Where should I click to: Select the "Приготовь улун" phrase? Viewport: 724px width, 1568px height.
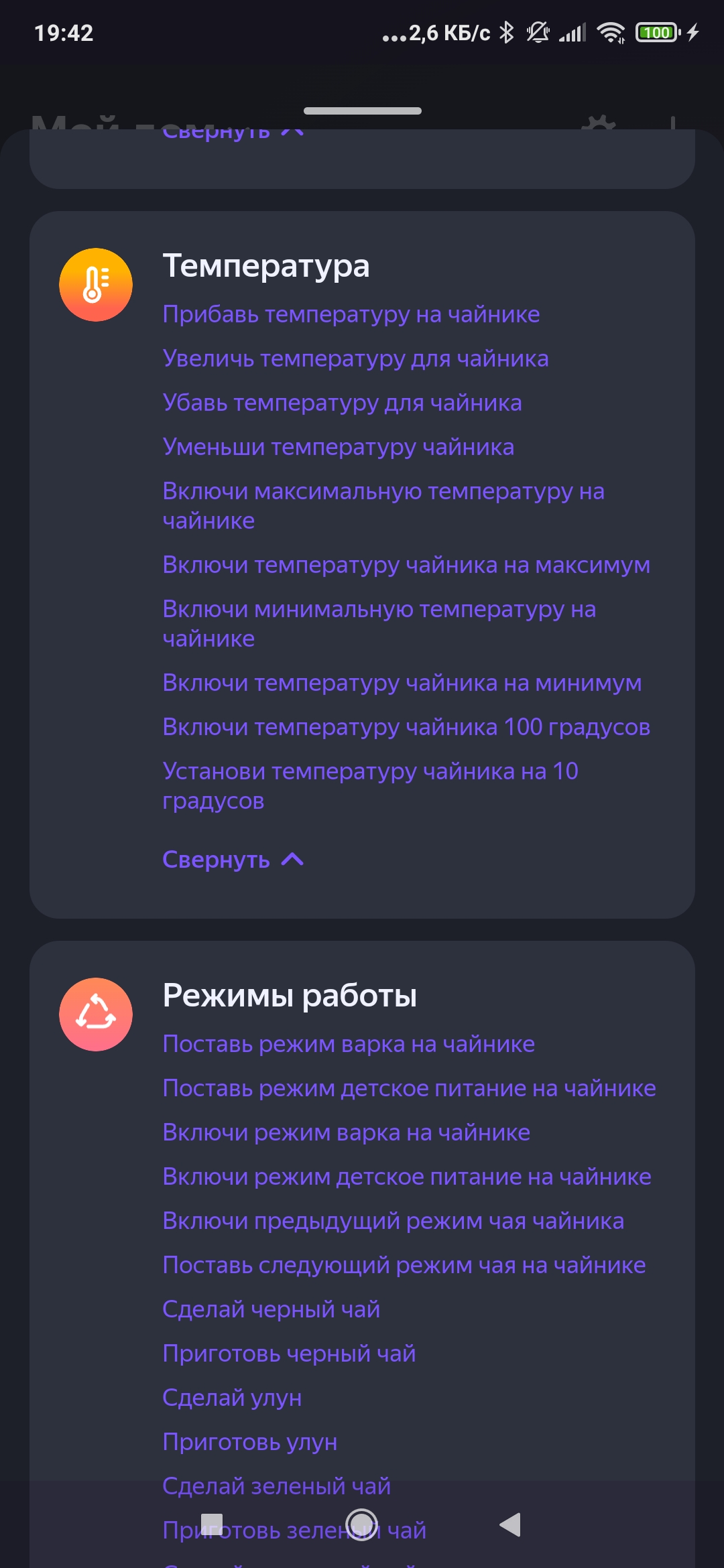click(249, 1442)
